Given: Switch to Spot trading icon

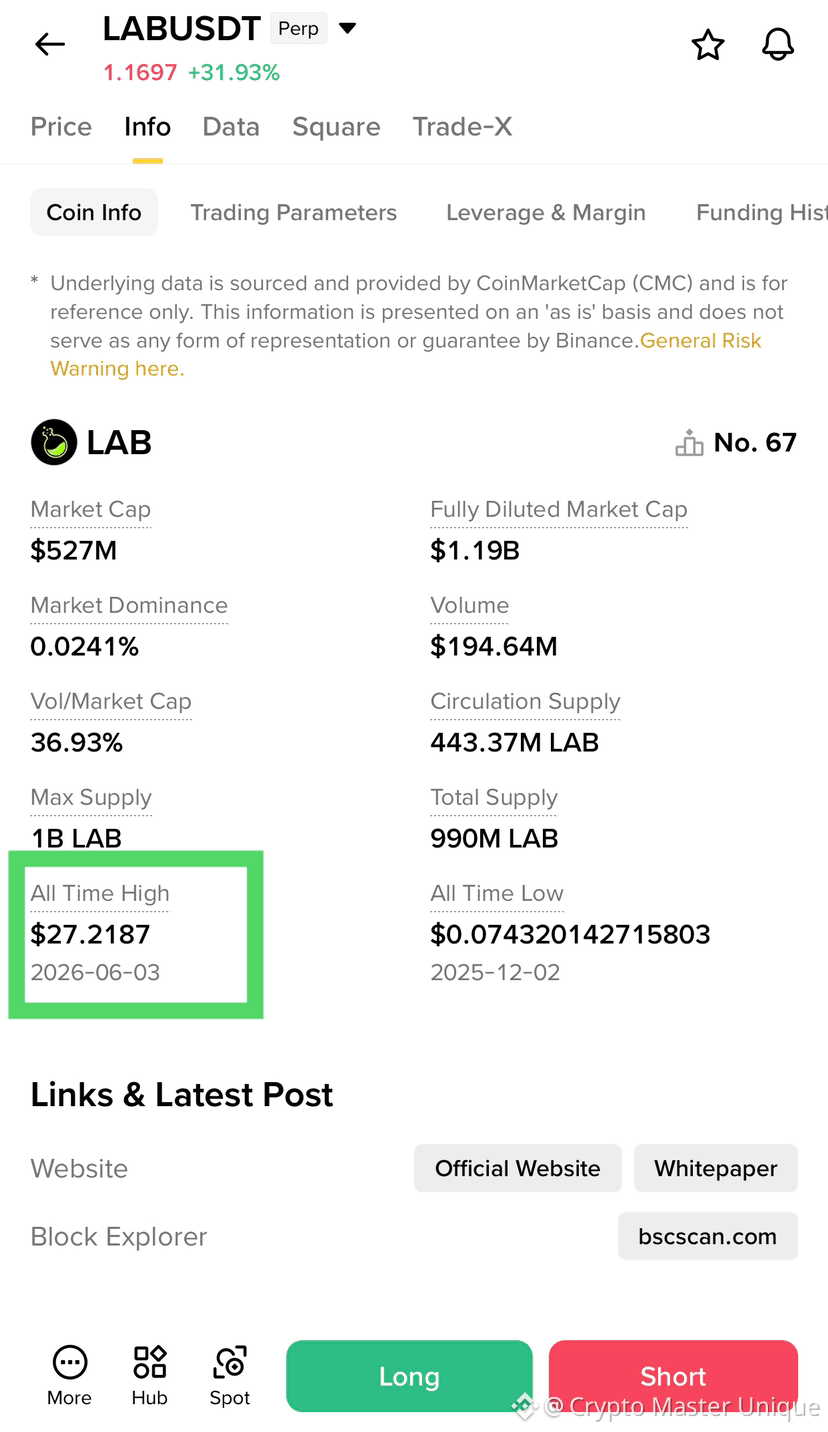Looking at the screenshot, I should pyautogui.click(x=230, y=1362).
